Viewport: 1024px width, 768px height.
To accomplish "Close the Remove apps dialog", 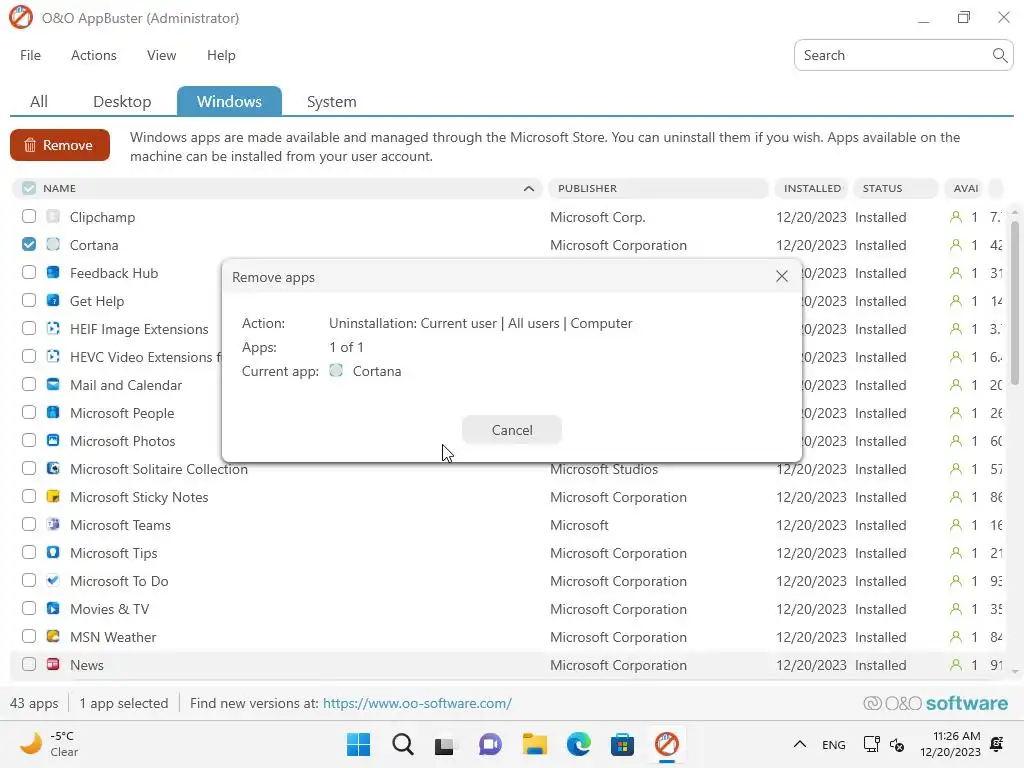I will (x=781, y=276).
